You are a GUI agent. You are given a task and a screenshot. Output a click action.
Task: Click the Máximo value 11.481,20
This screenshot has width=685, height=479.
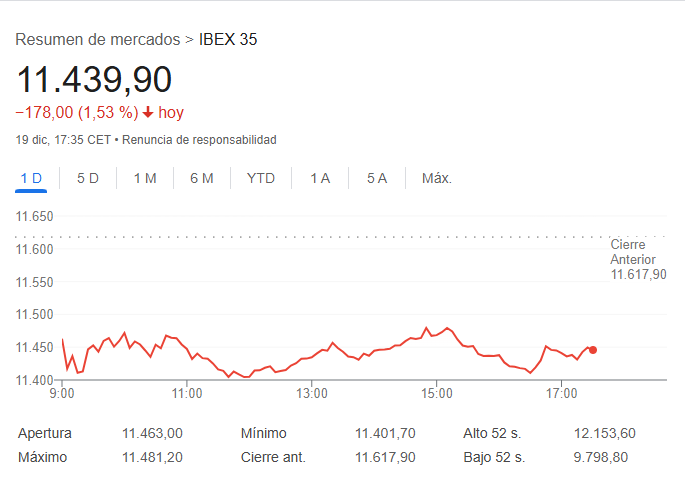152,457
